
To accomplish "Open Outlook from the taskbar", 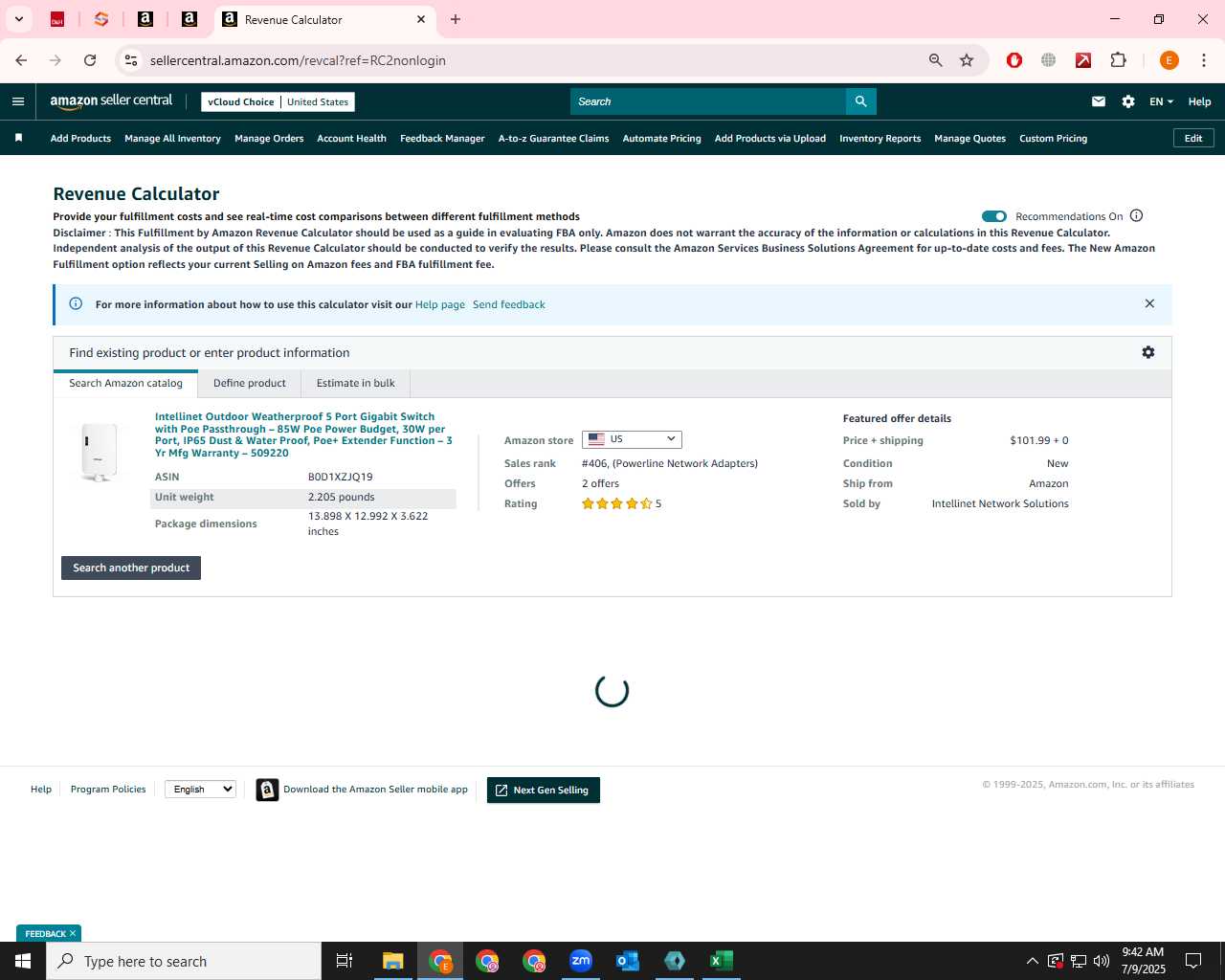I will (628, 961).
